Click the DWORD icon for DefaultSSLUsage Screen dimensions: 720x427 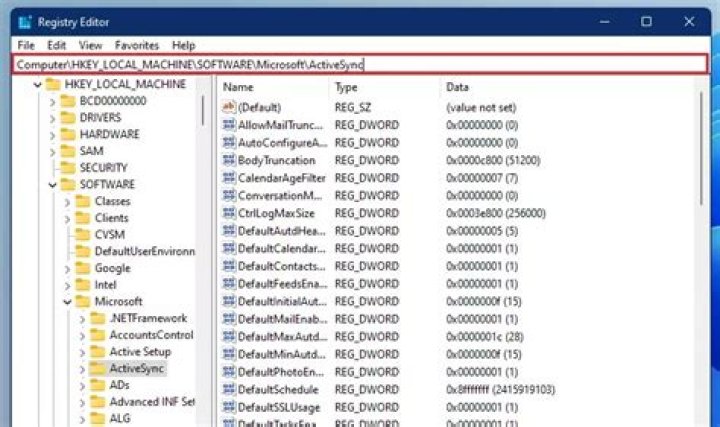click(229, 407)
